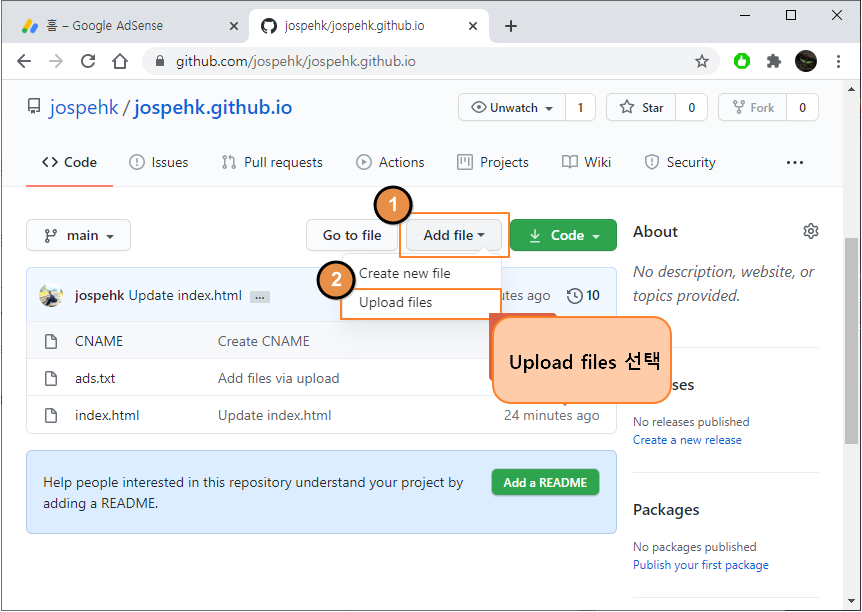Switch to the Issues tab
Viewport: 862px width, 612px height.
[158, 162]
